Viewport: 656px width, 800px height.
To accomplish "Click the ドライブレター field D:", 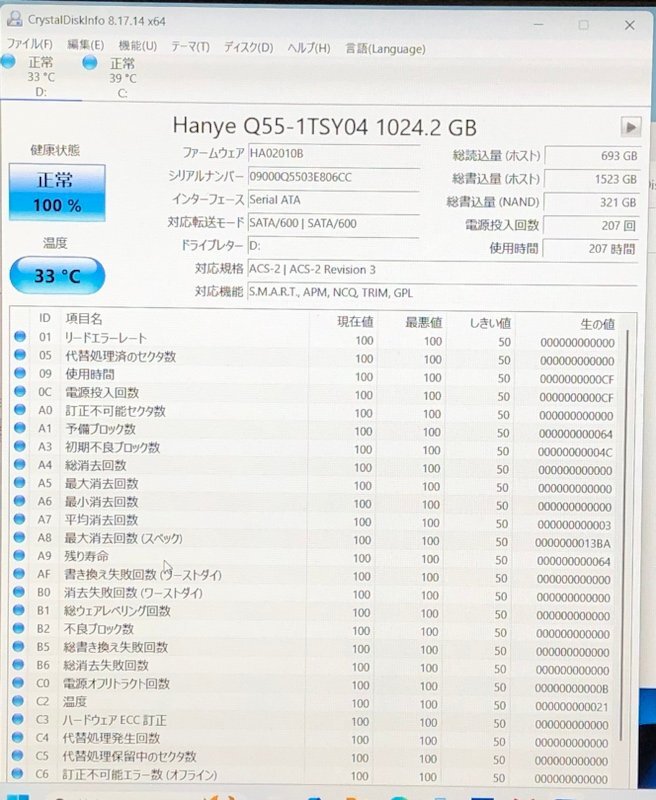I will point(334,246).
